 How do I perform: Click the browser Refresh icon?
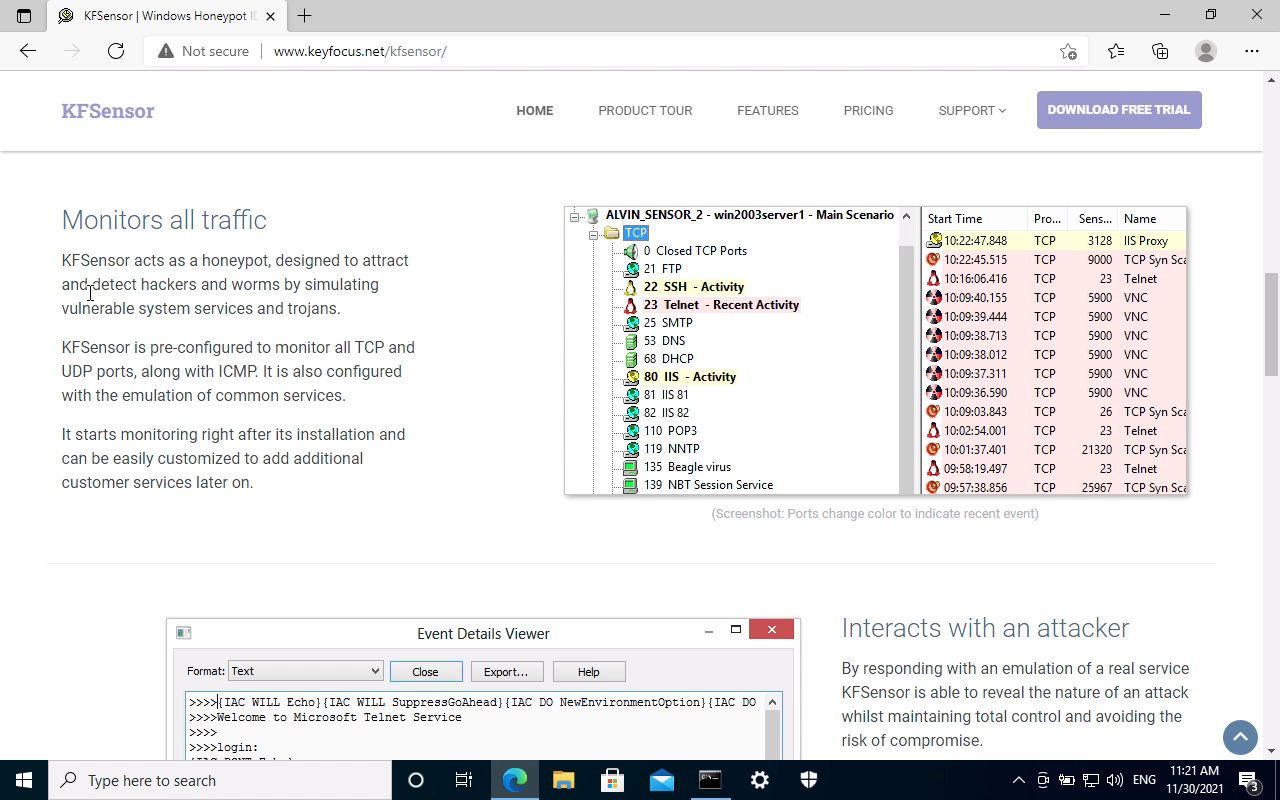(x=116, y=51)
